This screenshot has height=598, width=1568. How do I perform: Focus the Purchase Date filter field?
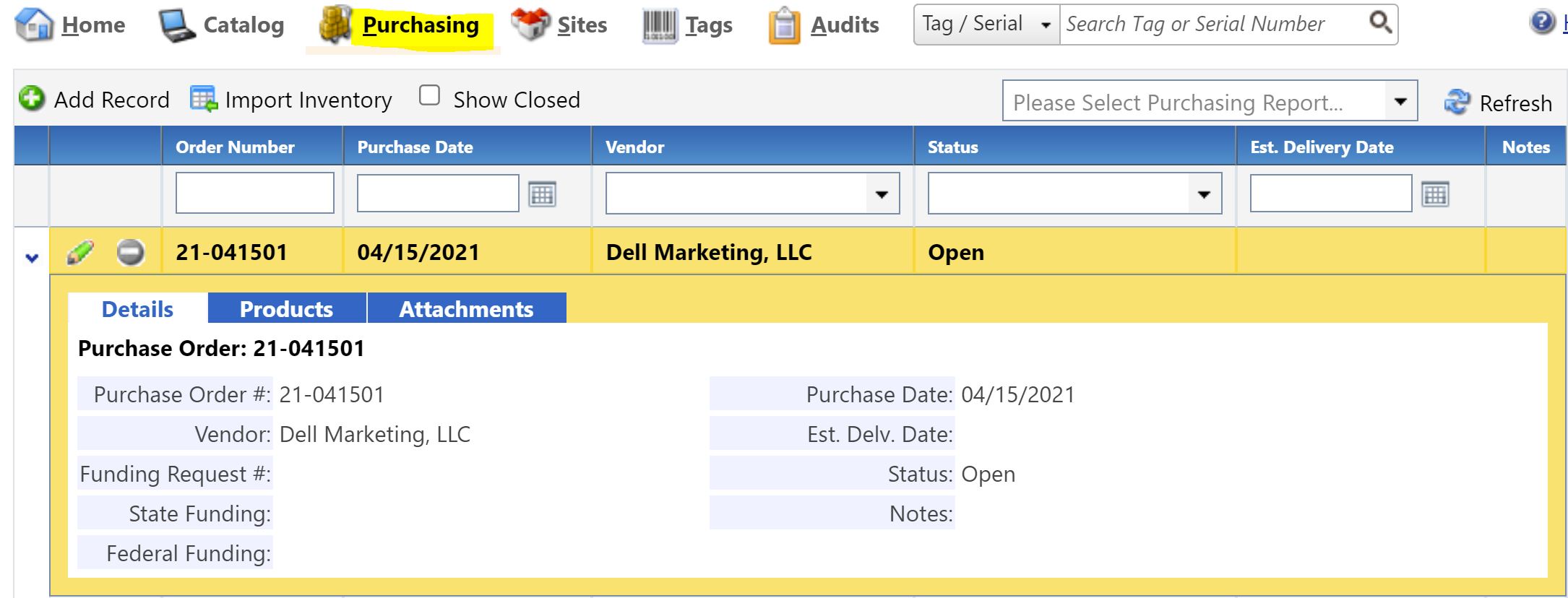coord(438,193)
